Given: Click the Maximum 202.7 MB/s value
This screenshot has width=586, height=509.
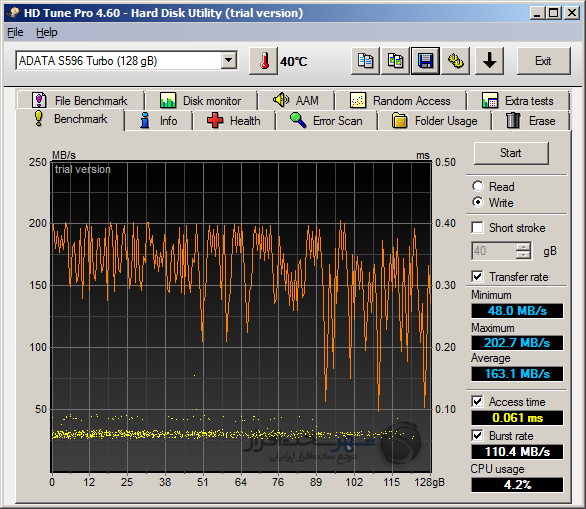Looking at the screenshot, I should click(517, 343).
